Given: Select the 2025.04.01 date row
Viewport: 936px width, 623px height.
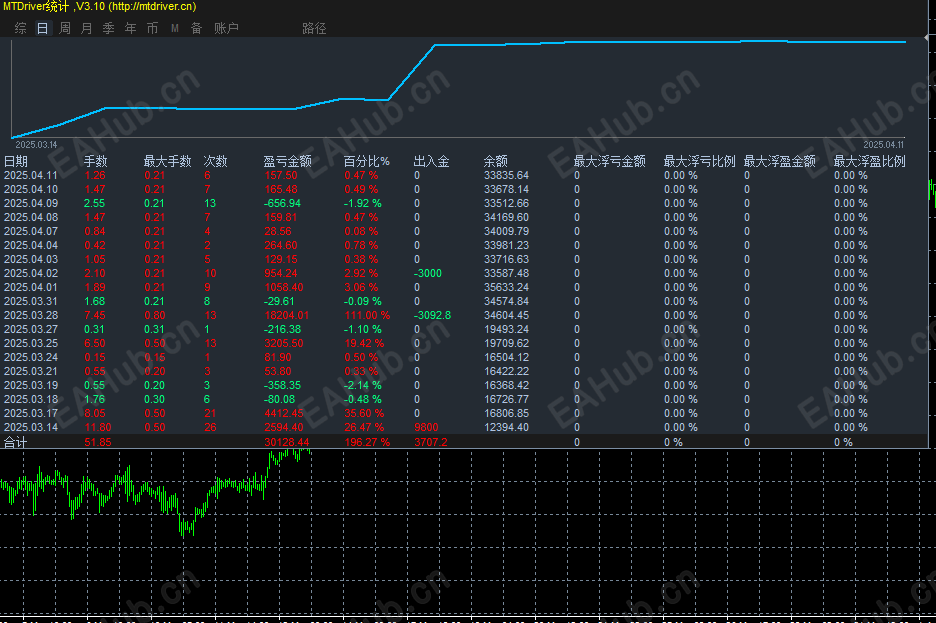Looking at the screenshot, I should [x=30, y=287].
